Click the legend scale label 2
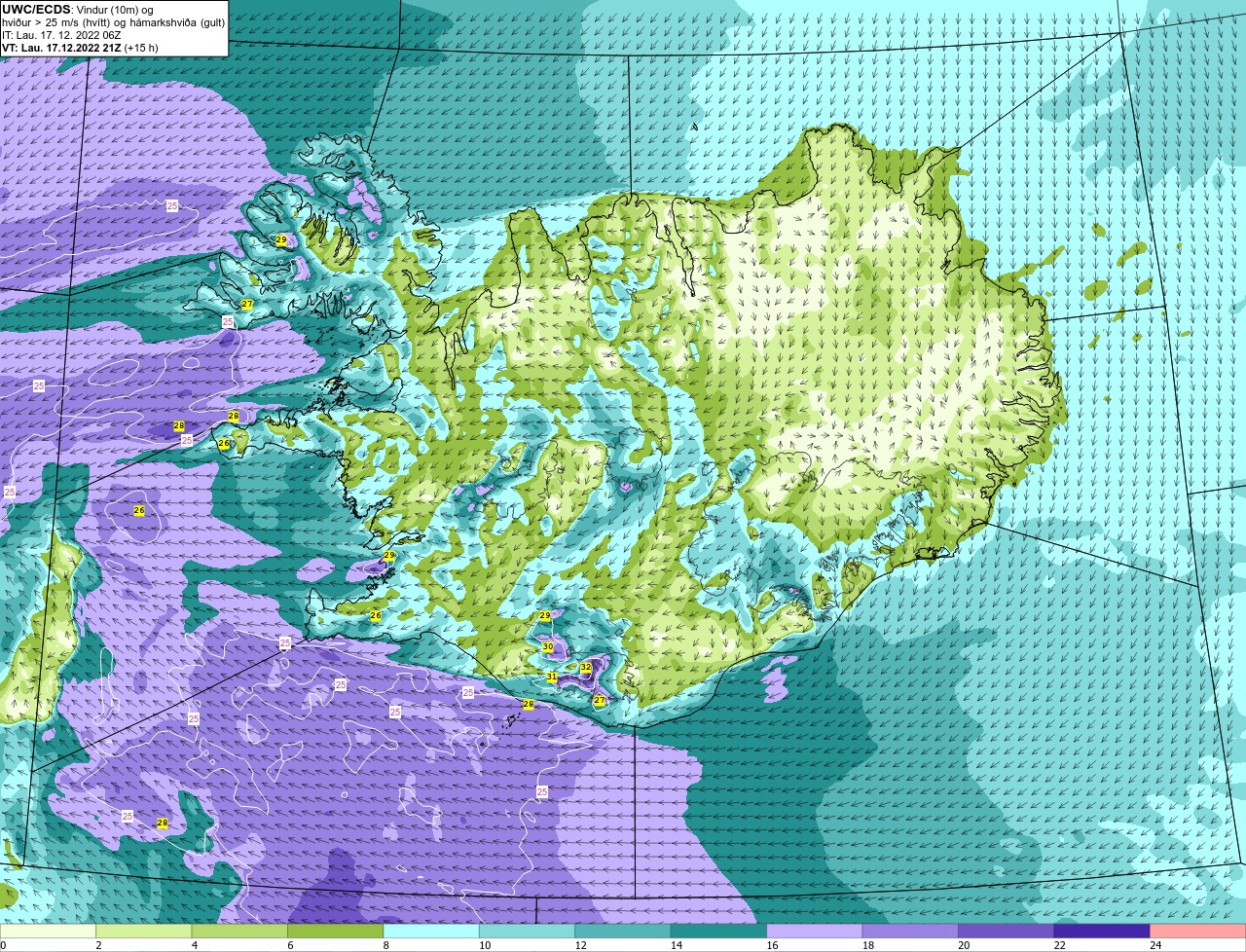1246x952 pixels. (98, 945)
